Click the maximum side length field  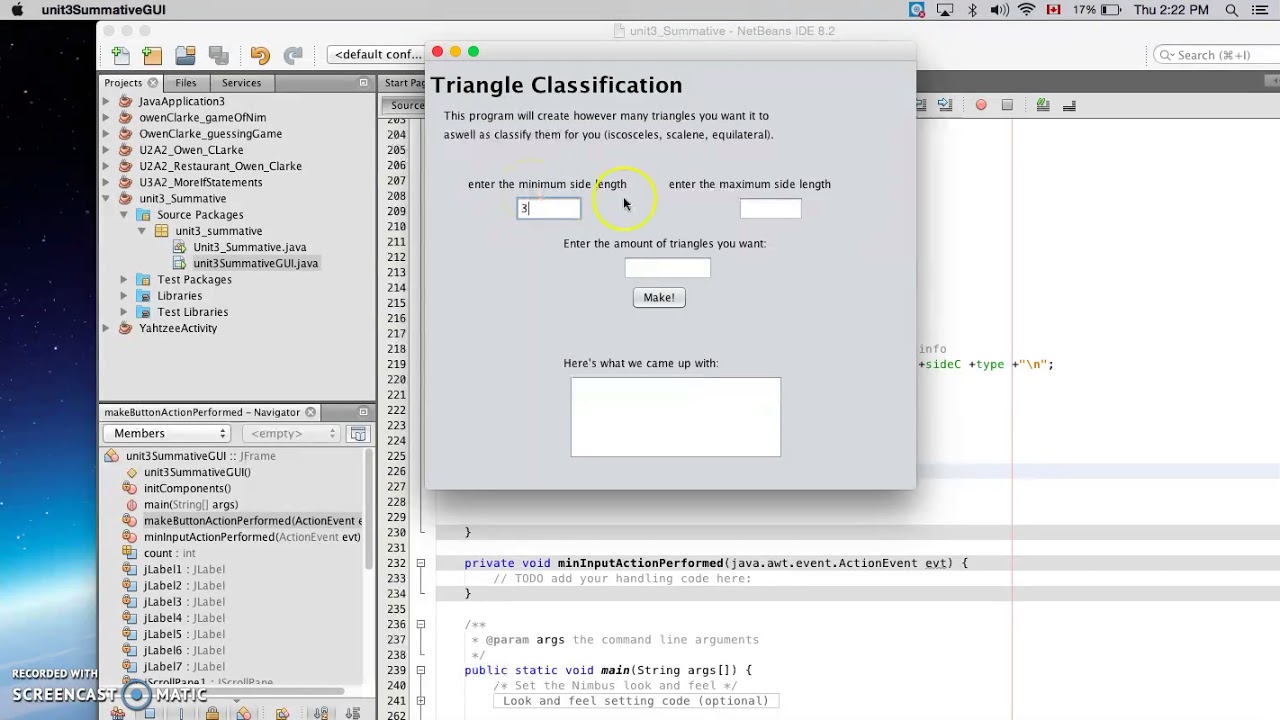pyautogui.click(x=770, y=208)
